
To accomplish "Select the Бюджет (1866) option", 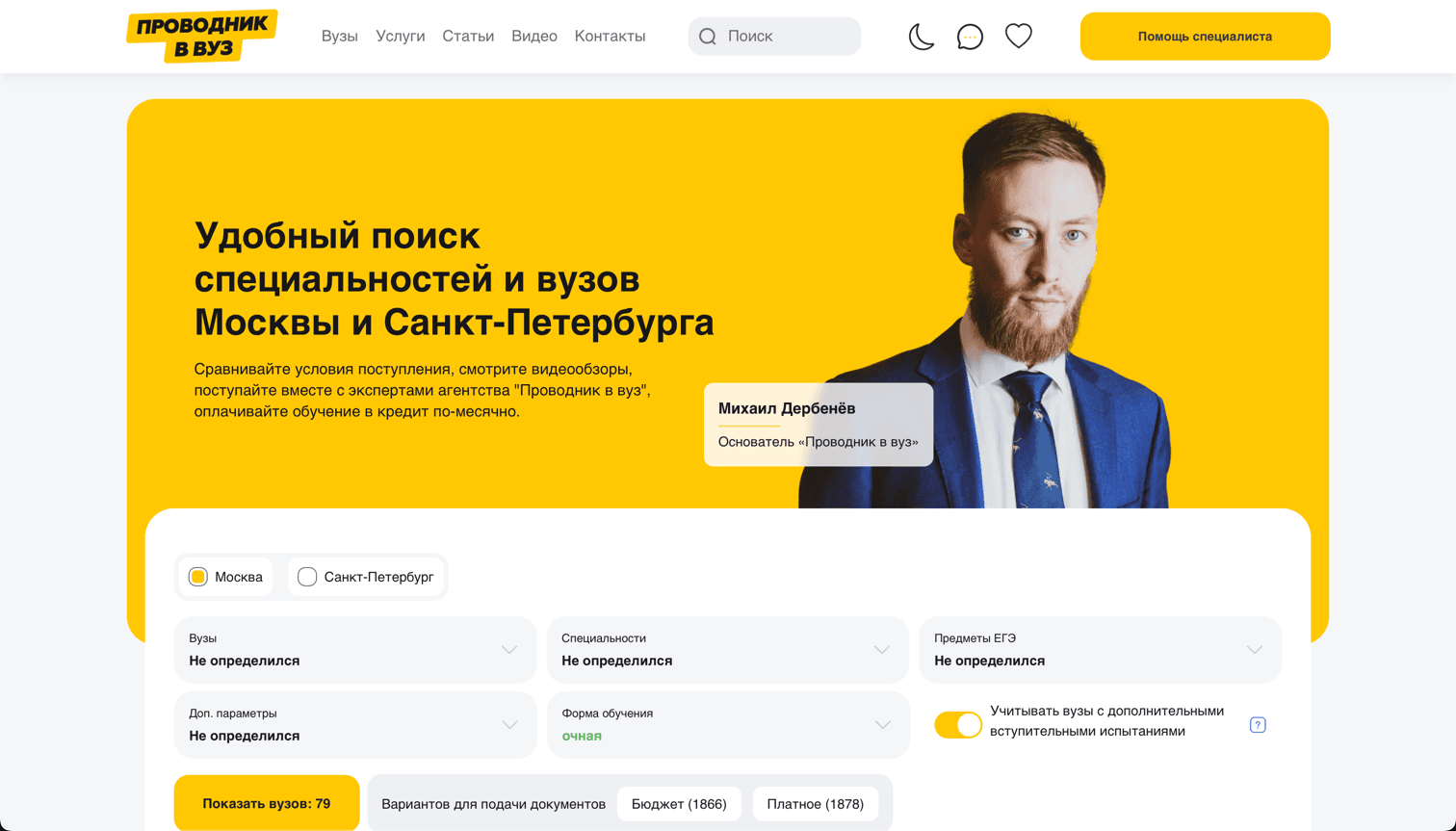I will [679, 804].
